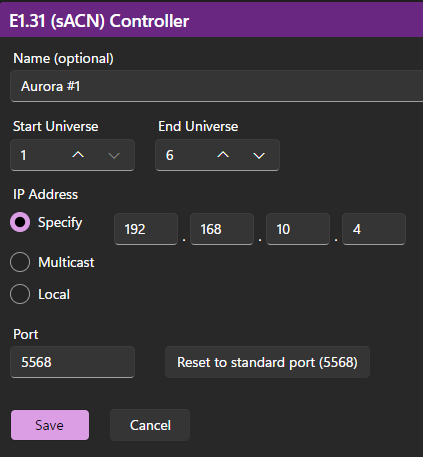Click the Multicast label text
Viewport: 423px width, 457px height.
tap(66, 262)
